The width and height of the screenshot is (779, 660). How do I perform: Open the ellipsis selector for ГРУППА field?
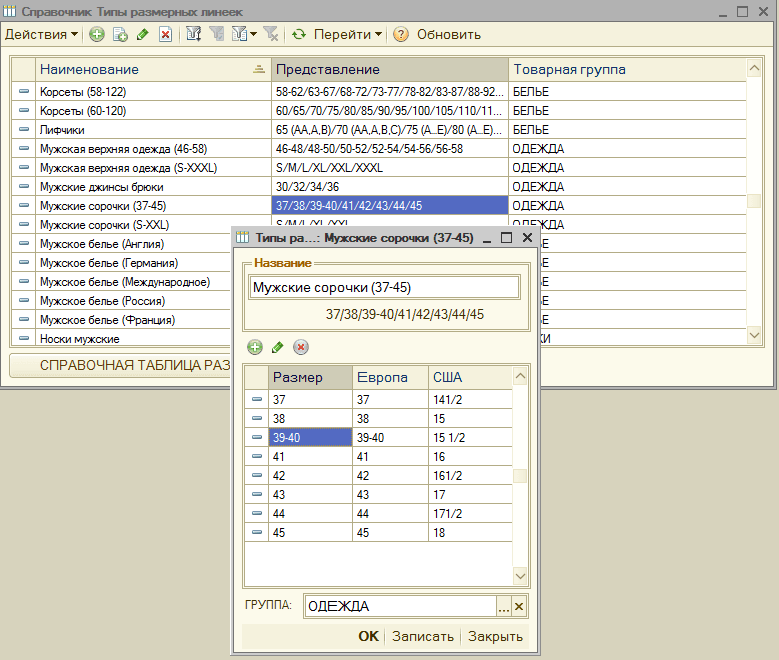(x=504, y=606)
